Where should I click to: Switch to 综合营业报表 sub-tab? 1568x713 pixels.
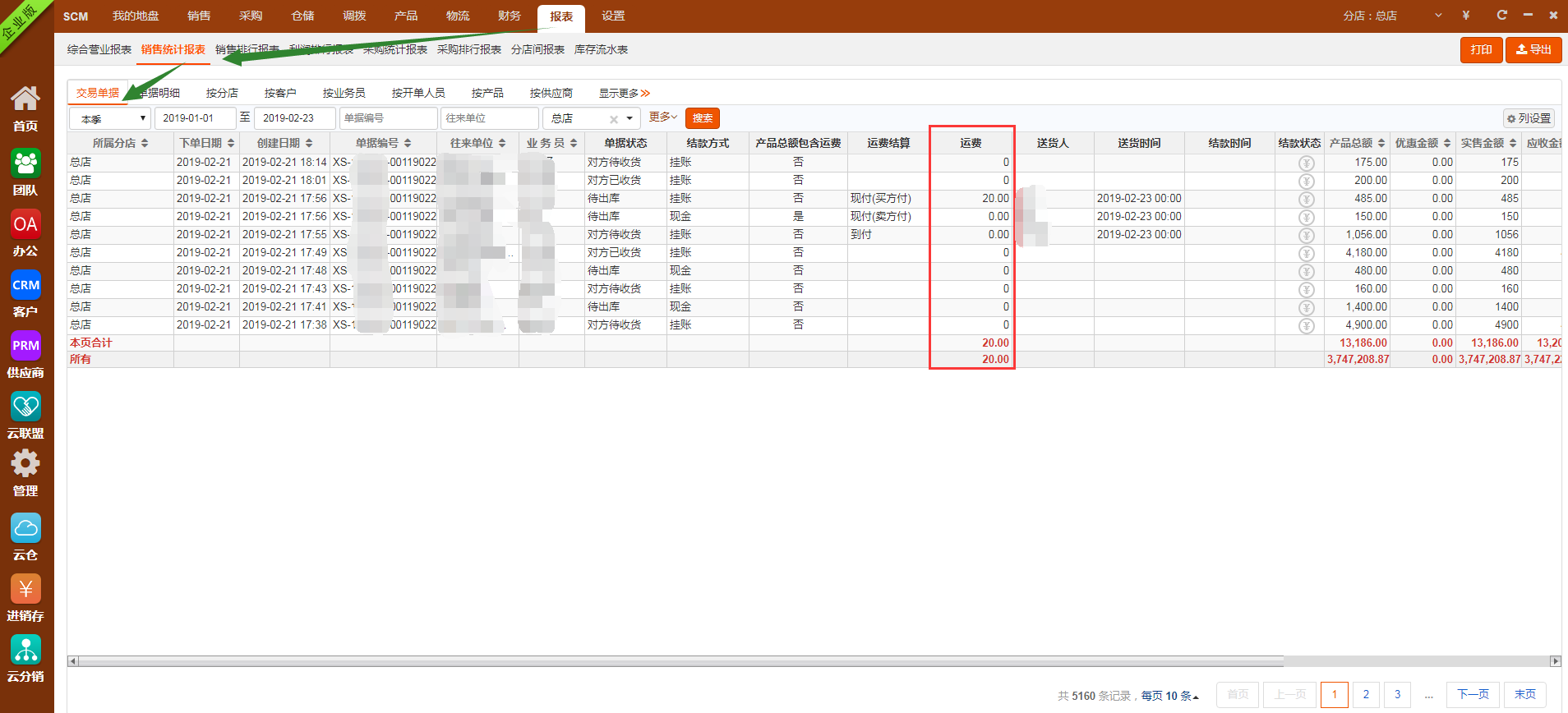[99, 49]
